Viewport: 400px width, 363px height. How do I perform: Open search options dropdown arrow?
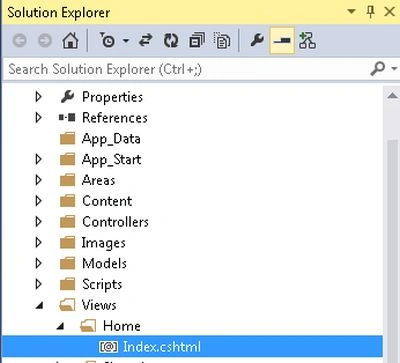[394, 69]
